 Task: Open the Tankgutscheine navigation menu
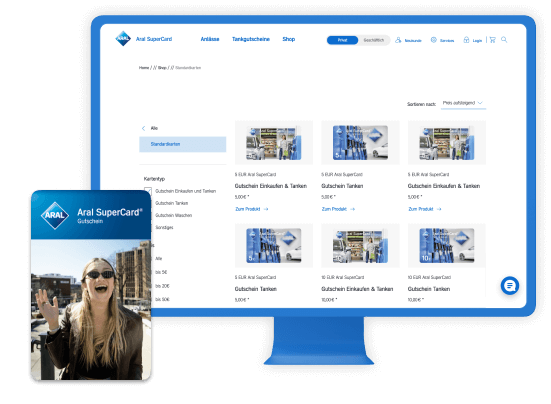pyautogui.click(x=251, y=39)
